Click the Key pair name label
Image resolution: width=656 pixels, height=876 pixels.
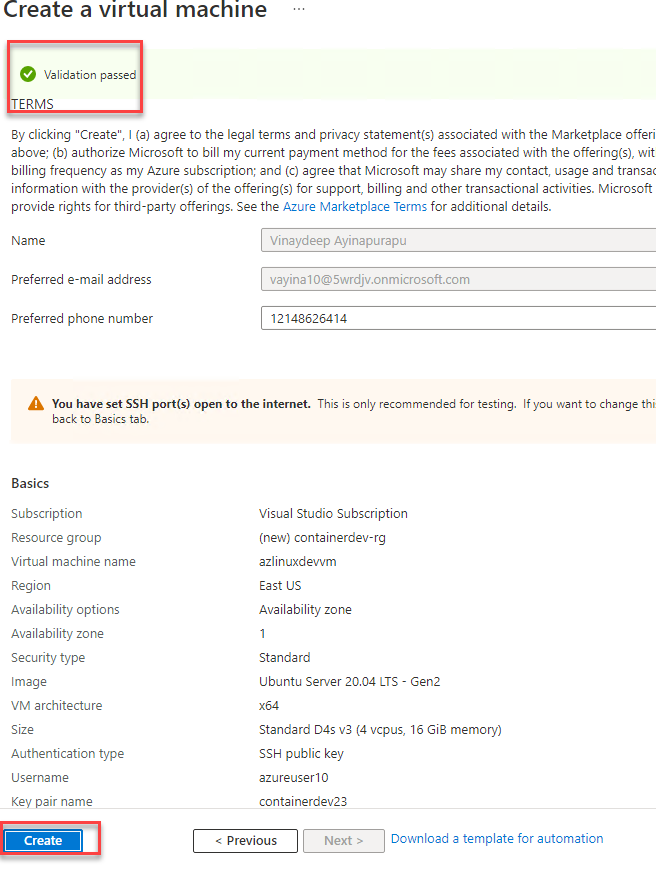tap(51, 802)
